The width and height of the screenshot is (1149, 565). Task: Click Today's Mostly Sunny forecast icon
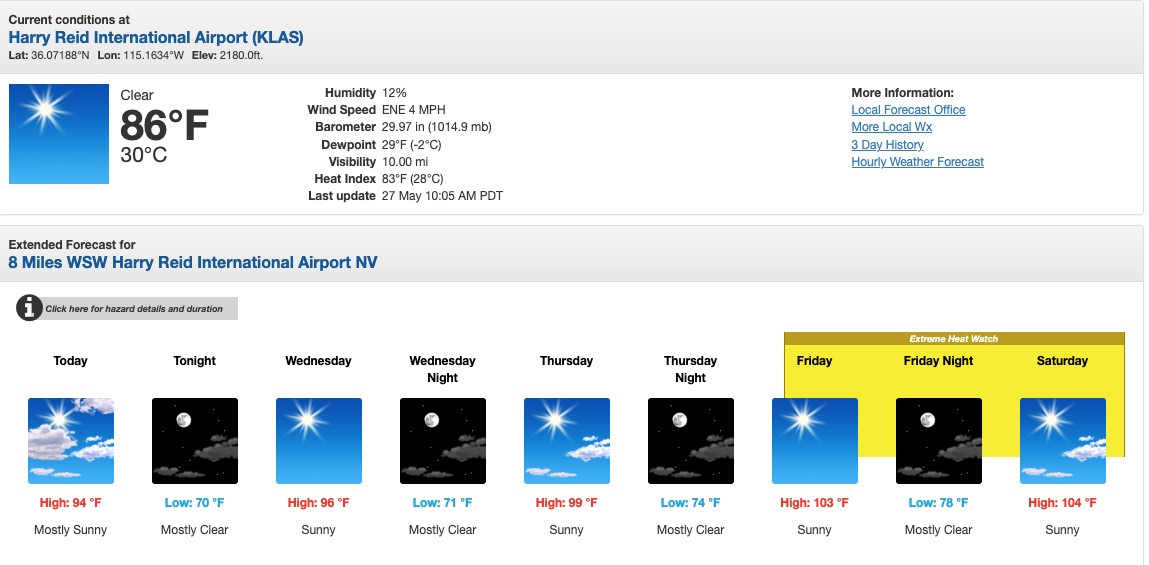coord(71,441)
